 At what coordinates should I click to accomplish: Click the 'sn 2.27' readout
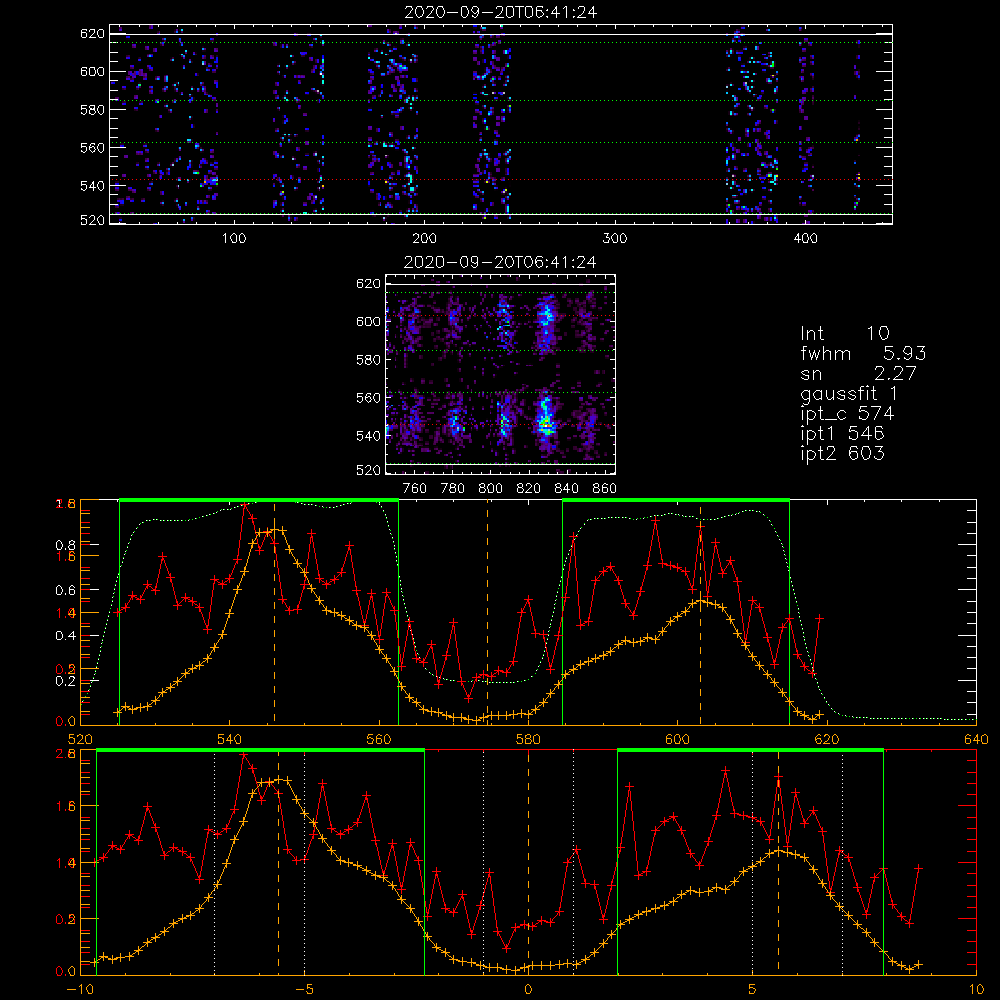858,373
